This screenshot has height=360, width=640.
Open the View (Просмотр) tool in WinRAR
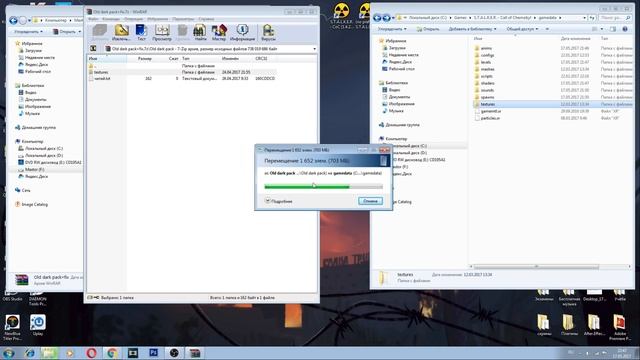[162, 32]
